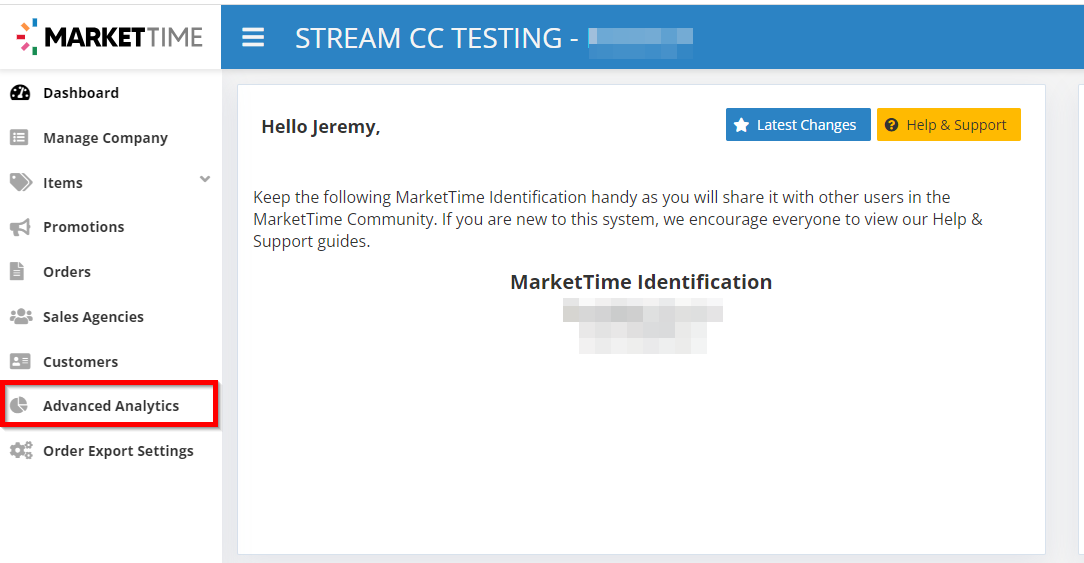Viewport: 1084px width, 563px height.
Task: Select Advanced Analytics in sidebar
Action: coord(111,405)
